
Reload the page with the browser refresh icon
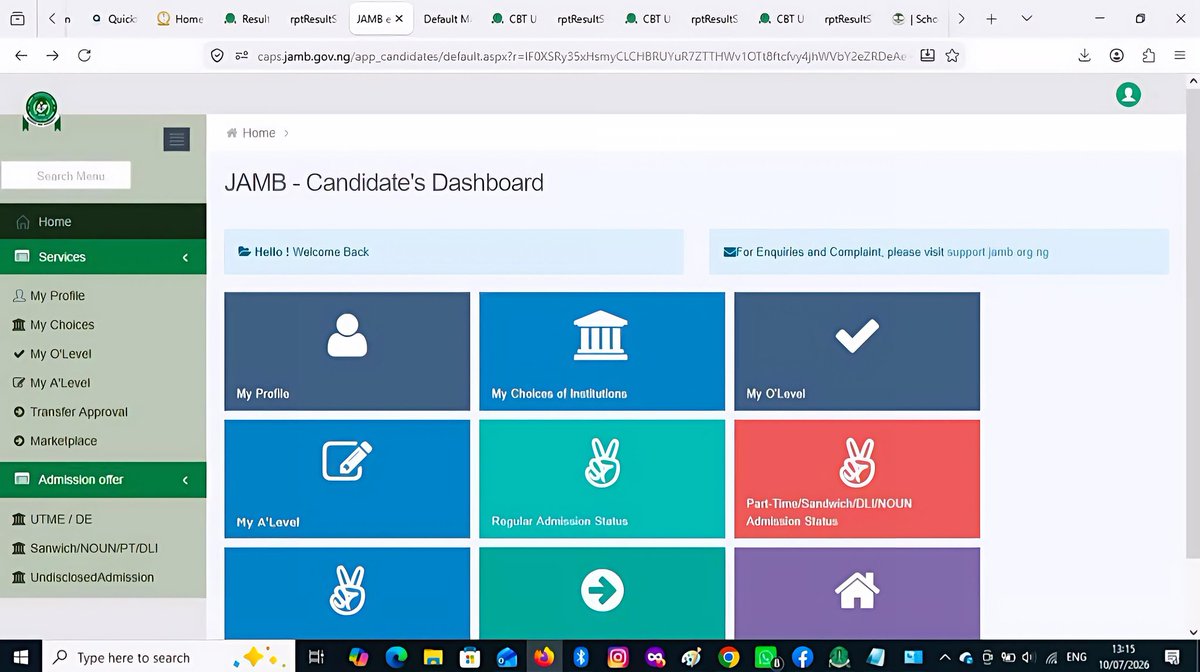point(84,56)
